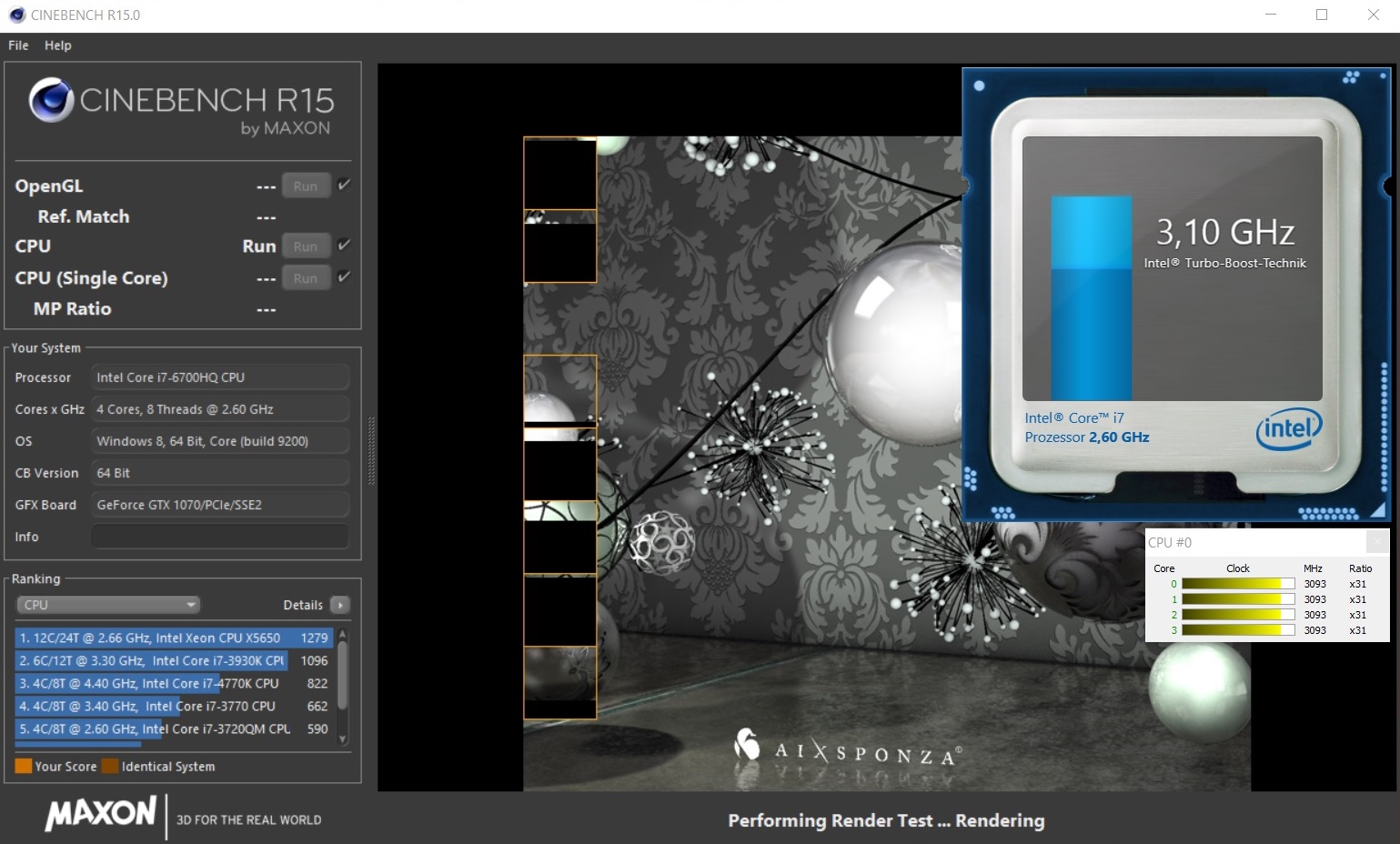1400x844 pixels.
Task: Click the Intel logo on the gadget
Action: [1288, 429]
